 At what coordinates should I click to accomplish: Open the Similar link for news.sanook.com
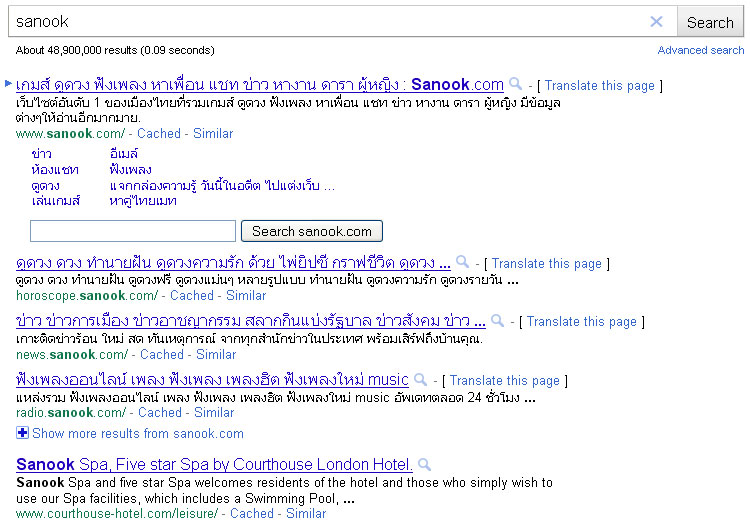pos(216,354)
